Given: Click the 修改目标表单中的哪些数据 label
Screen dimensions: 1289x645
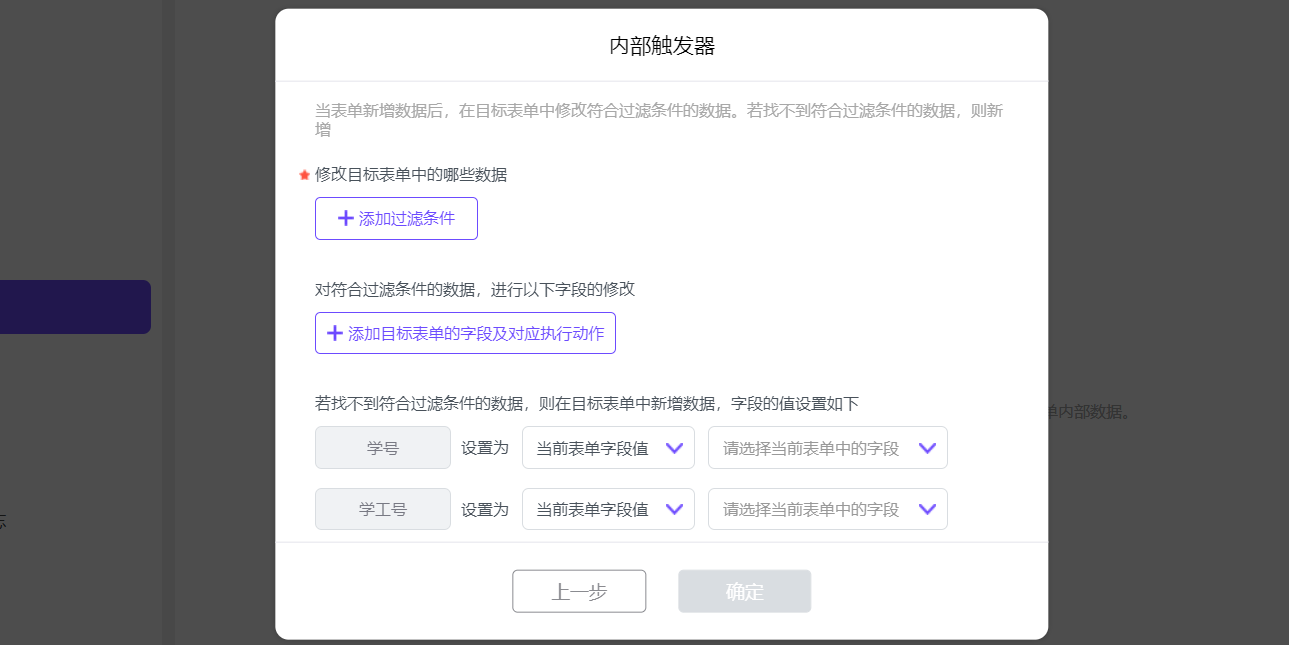Looking at the screenshot, I should pos(411,175).
